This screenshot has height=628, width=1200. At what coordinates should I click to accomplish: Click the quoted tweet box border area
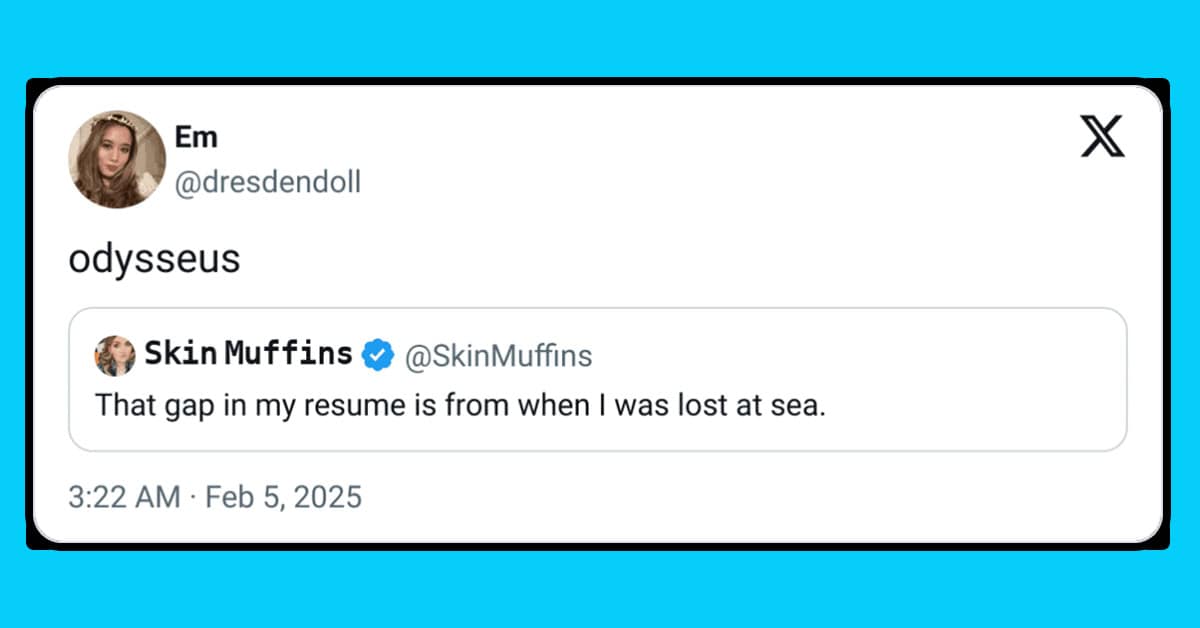(x=598, y=308)
